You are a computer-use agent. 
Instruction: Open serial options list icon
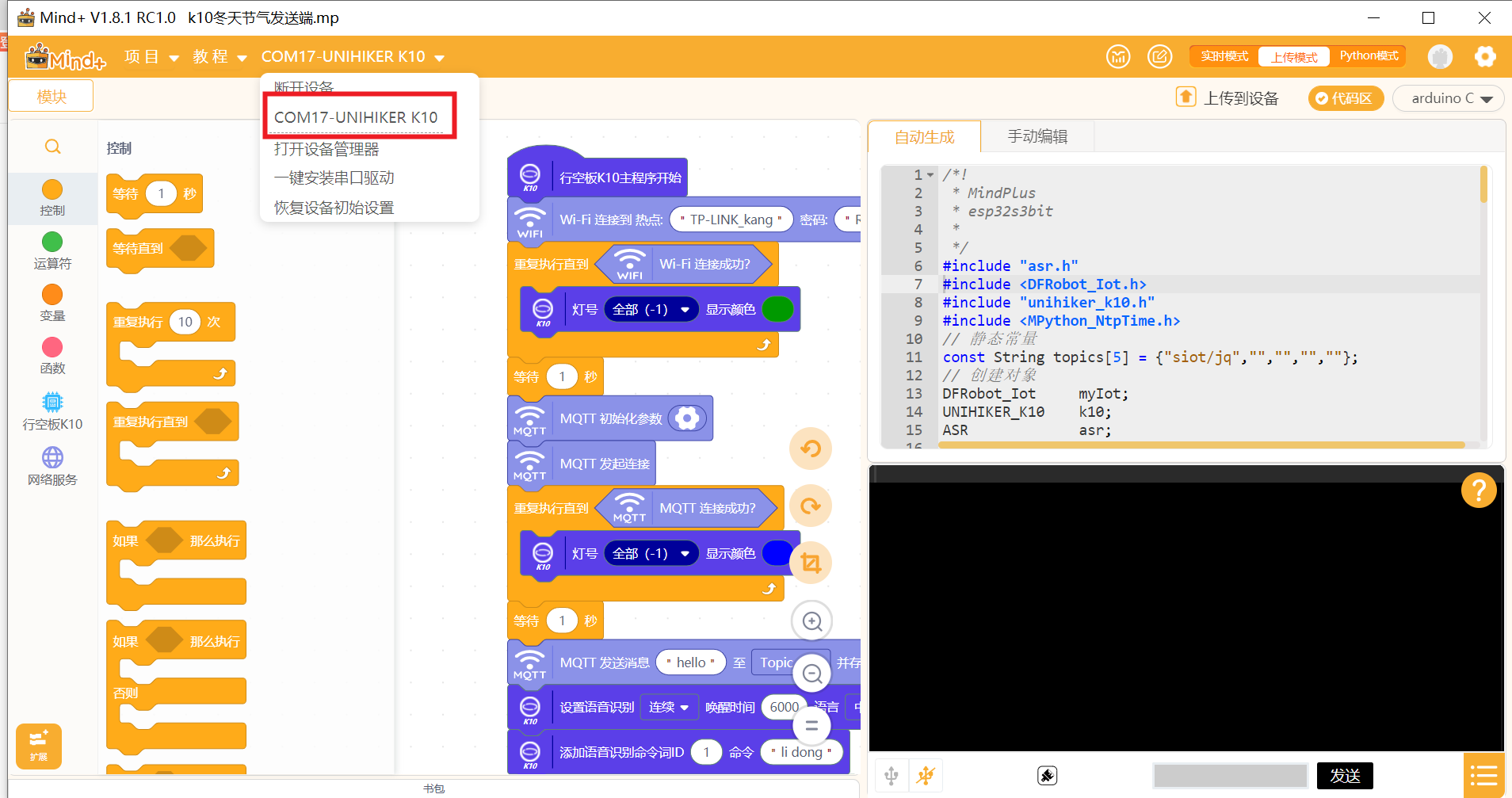click(x=1483, y=775)
